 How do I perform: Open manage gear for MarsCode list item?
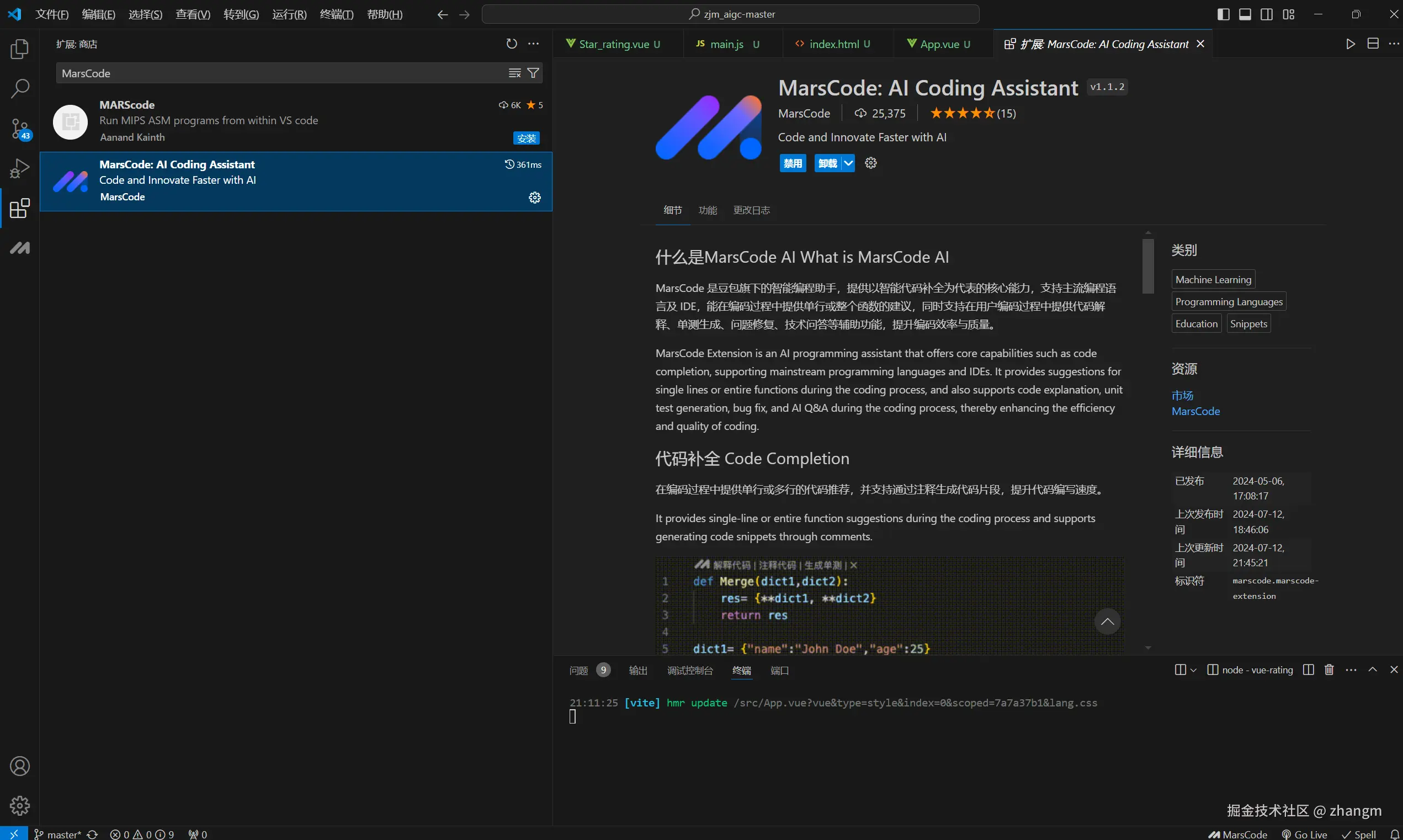[x=534, y=198]
